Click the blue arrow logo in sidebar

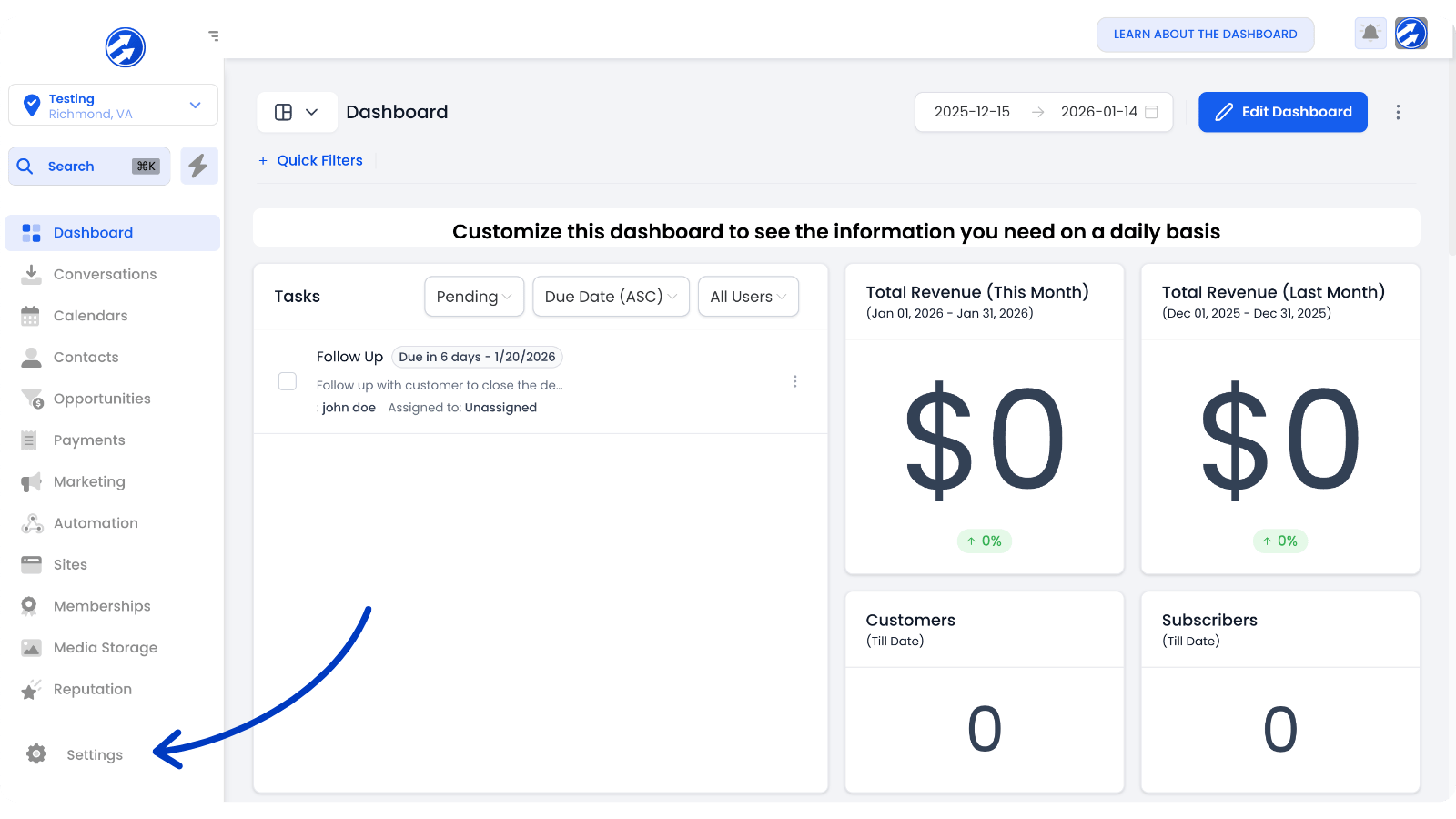point(125,47)
